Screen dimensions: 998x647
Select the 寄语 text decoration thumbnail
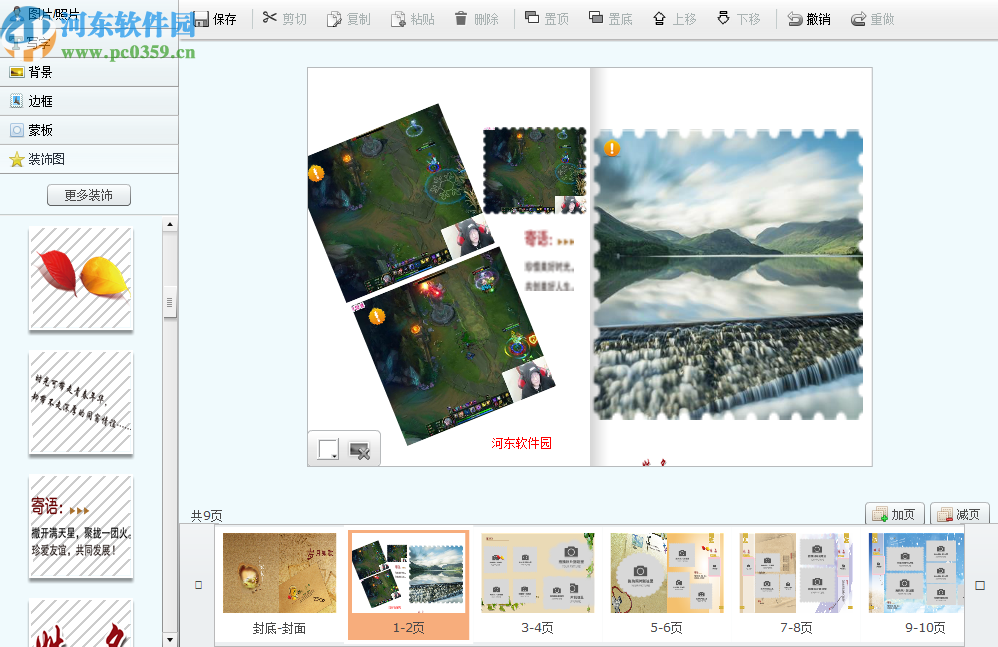point(81,527)
